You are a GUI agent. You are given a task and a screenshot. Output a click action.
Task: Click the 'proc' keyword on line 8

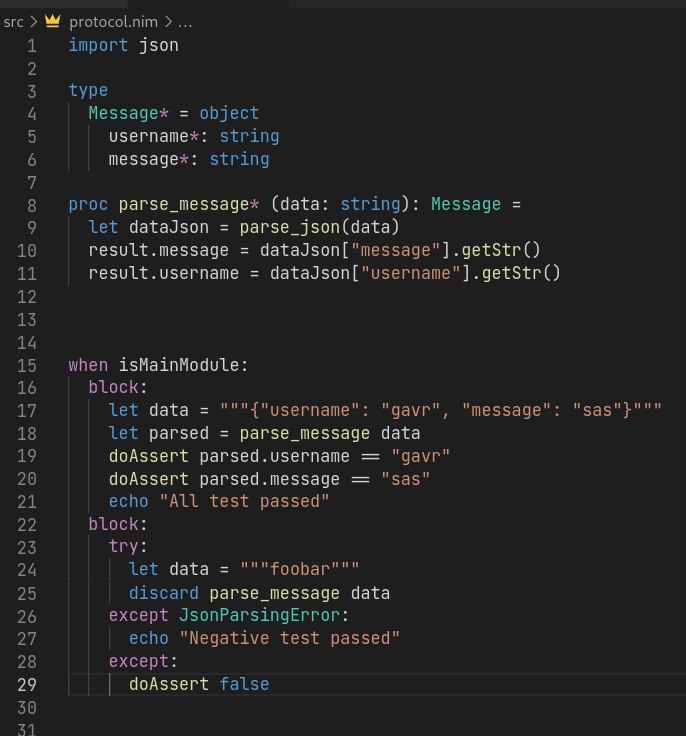pos(88,205)
